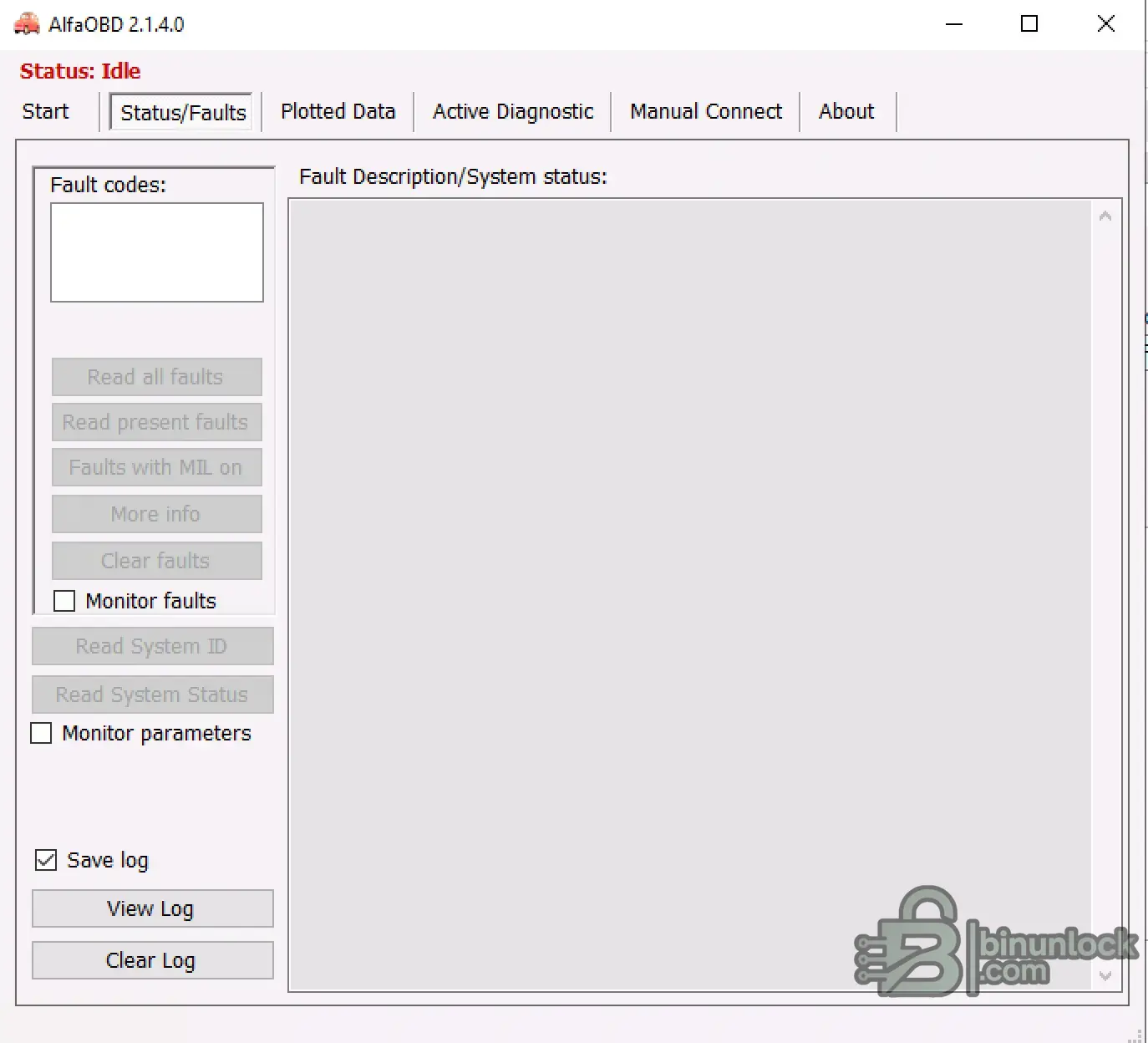1148x1043 pixels.
Task: Maximize the AlfaOBD window
Action: point(1029,24)
